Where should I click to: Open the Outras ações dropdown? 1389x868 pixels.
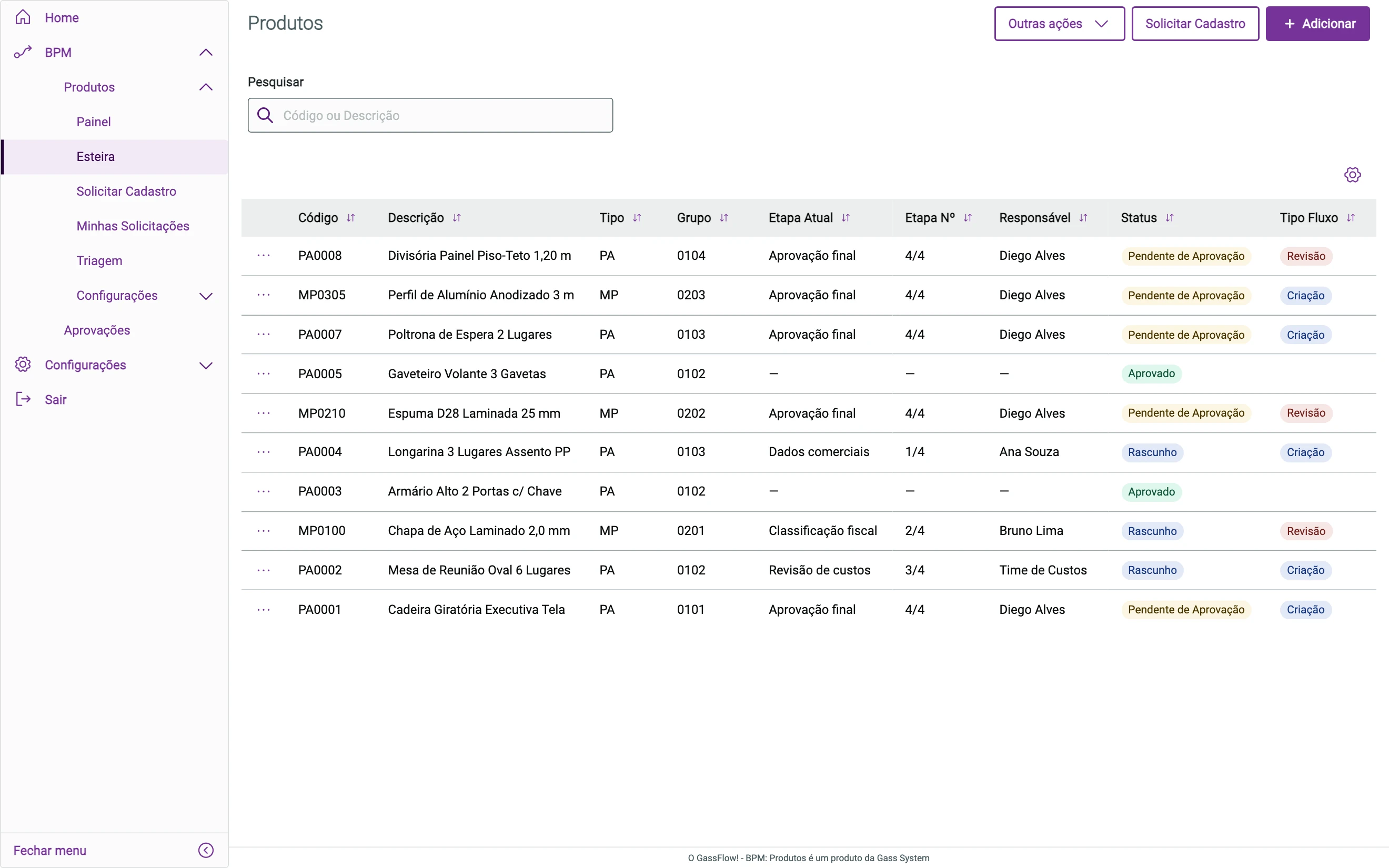(1059, 24)
